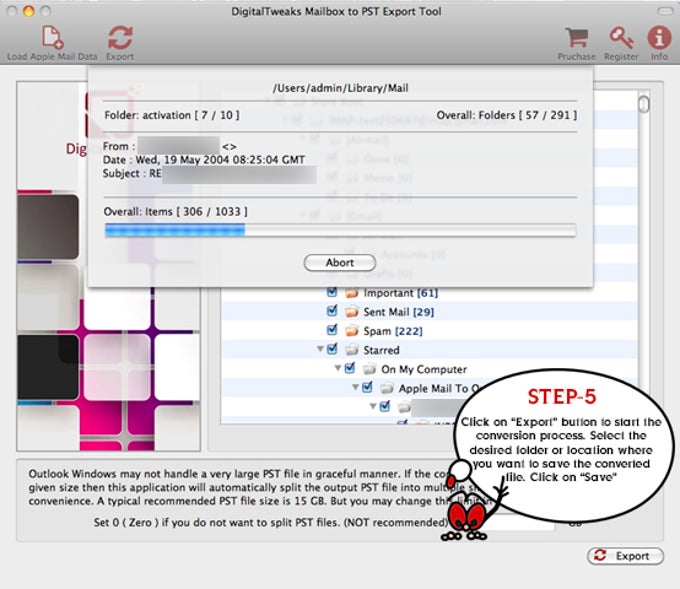
Task: Collapse the Apple Mail To node
Action: click(355, 386)
